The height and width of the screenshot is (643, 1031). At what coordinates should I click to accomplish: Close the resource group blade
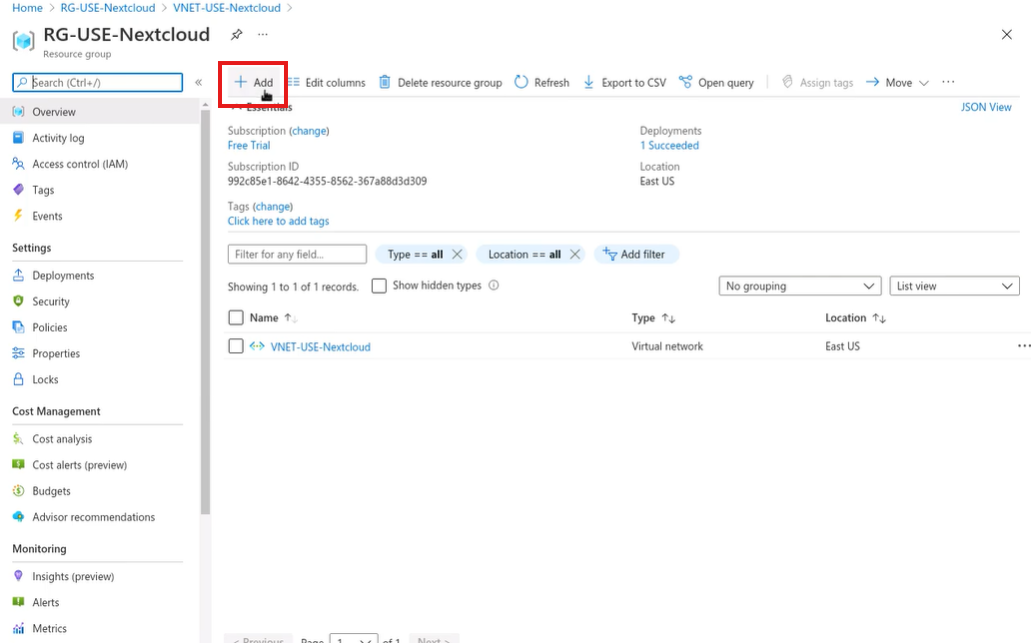[1007, 34]
